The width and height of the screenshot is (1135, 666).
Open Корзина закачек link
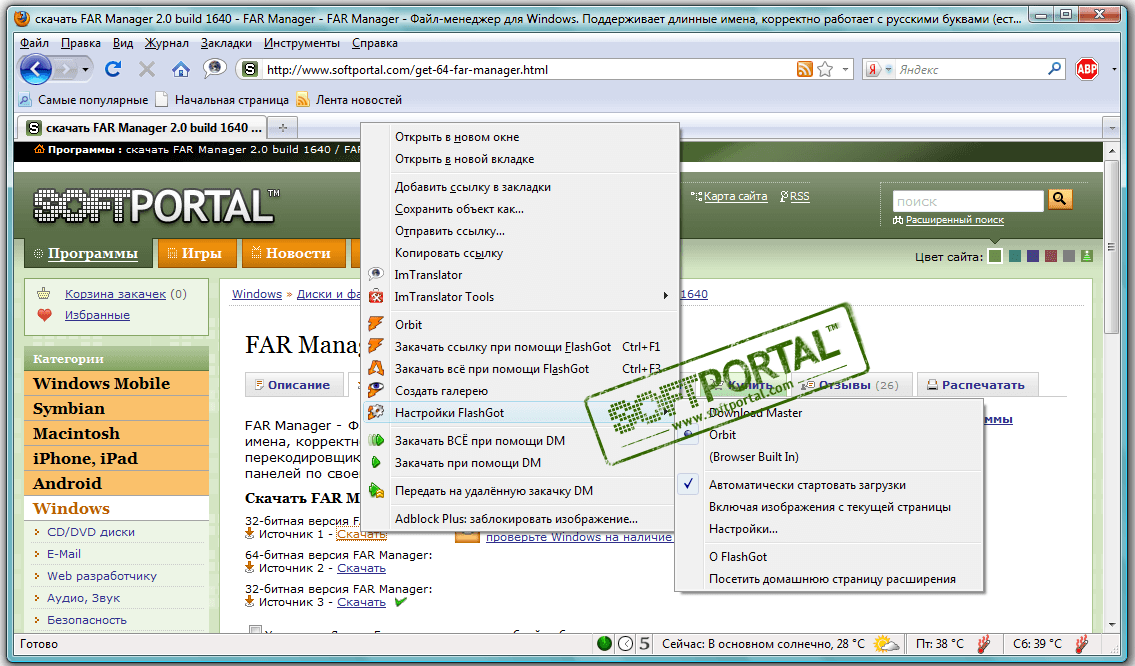(x=115, y=294)
